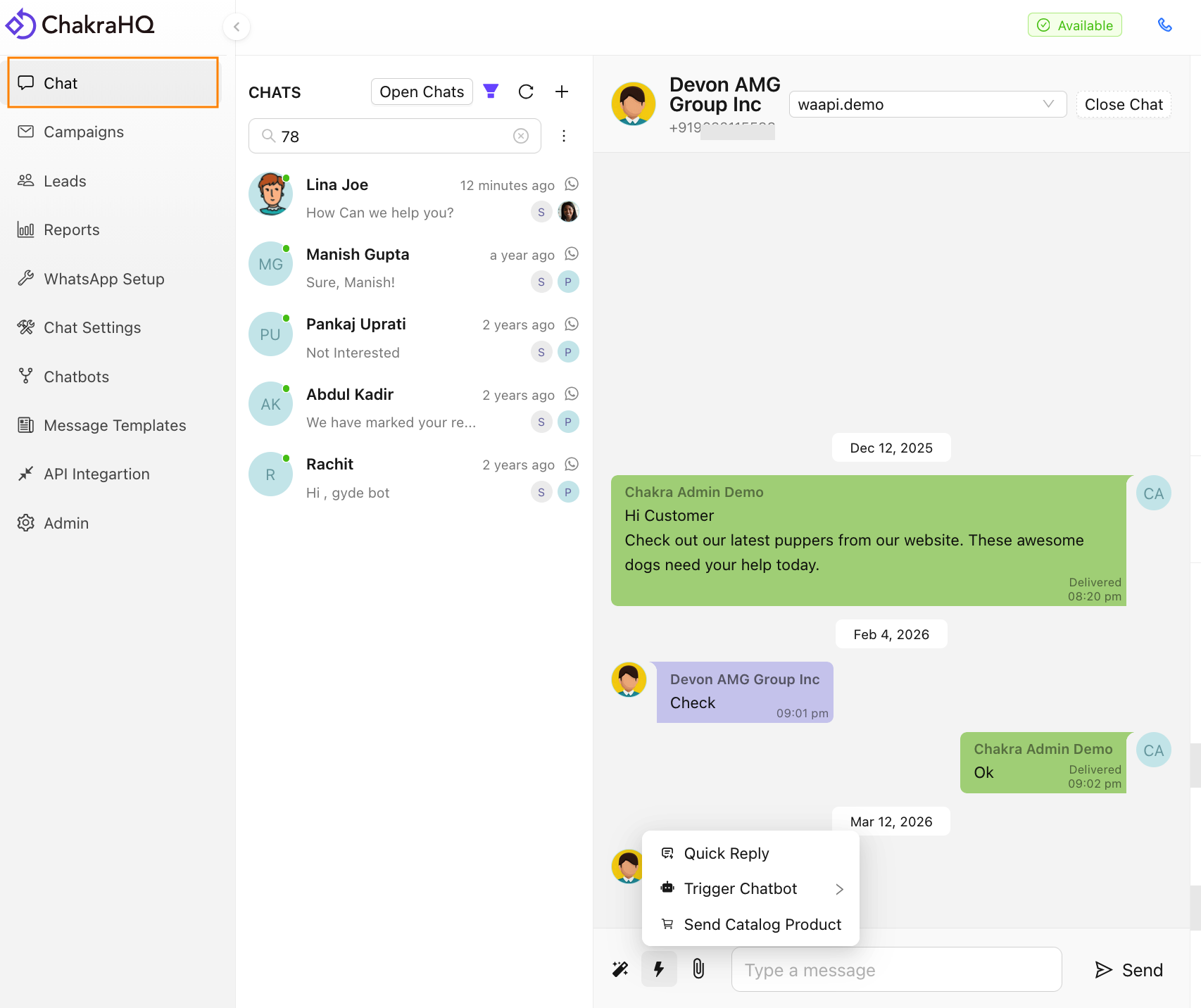Open the waapi.demo dropdown
Screen dimensions: 1201x1008
coord(927,104)
